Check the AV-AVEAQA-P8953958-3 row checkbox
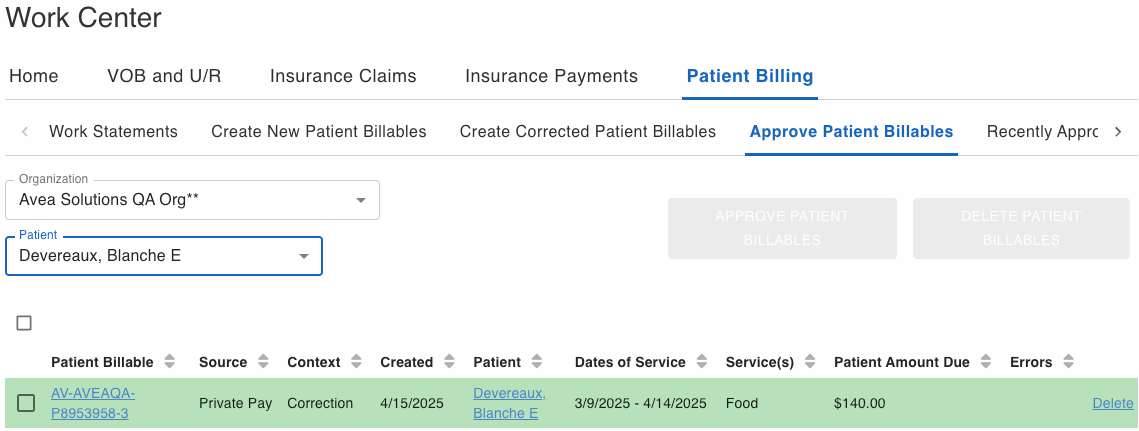1139x431 pixels. coord(26,403)
